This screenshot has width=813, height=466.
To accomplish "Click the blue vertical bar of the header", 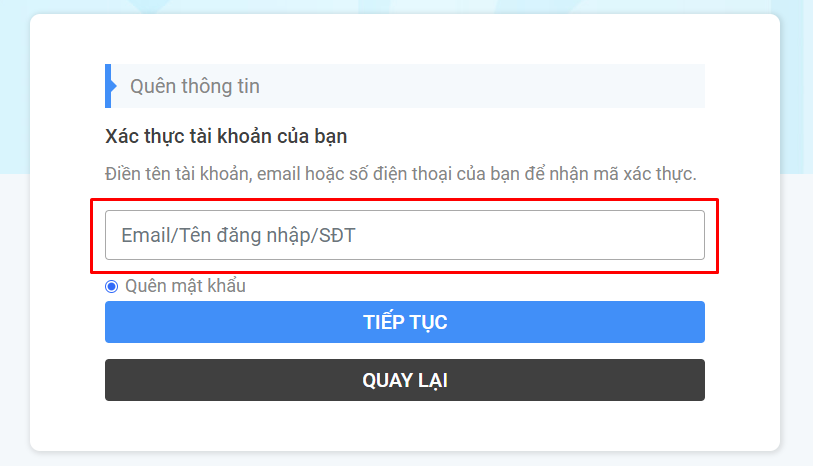I will tap(108, 86).
